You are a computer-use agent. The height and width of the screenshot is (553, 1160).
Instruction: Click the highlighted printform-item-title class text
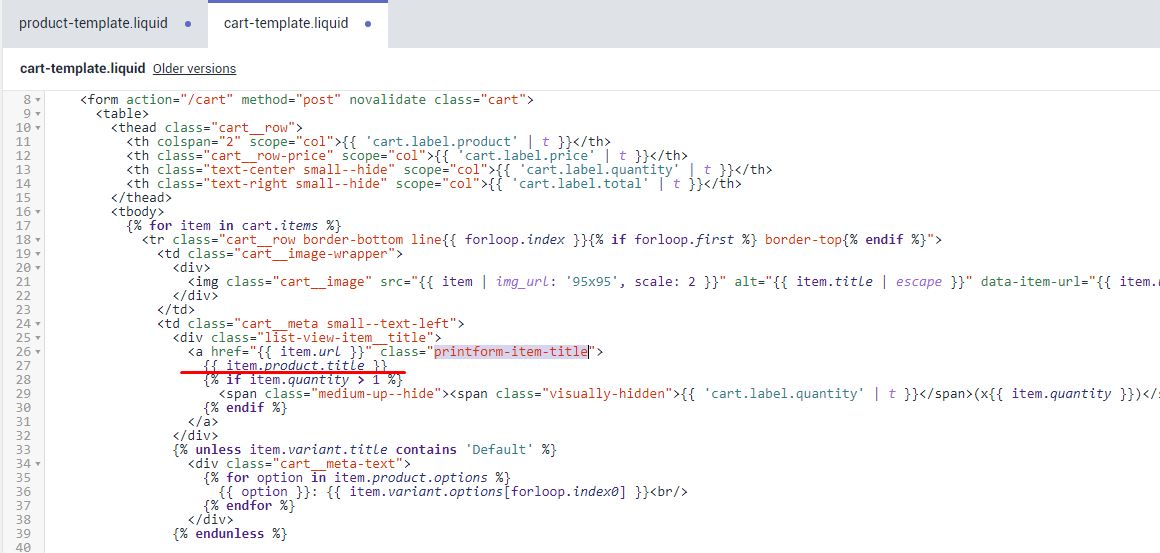pyautogui.click(x=510, y=352)
